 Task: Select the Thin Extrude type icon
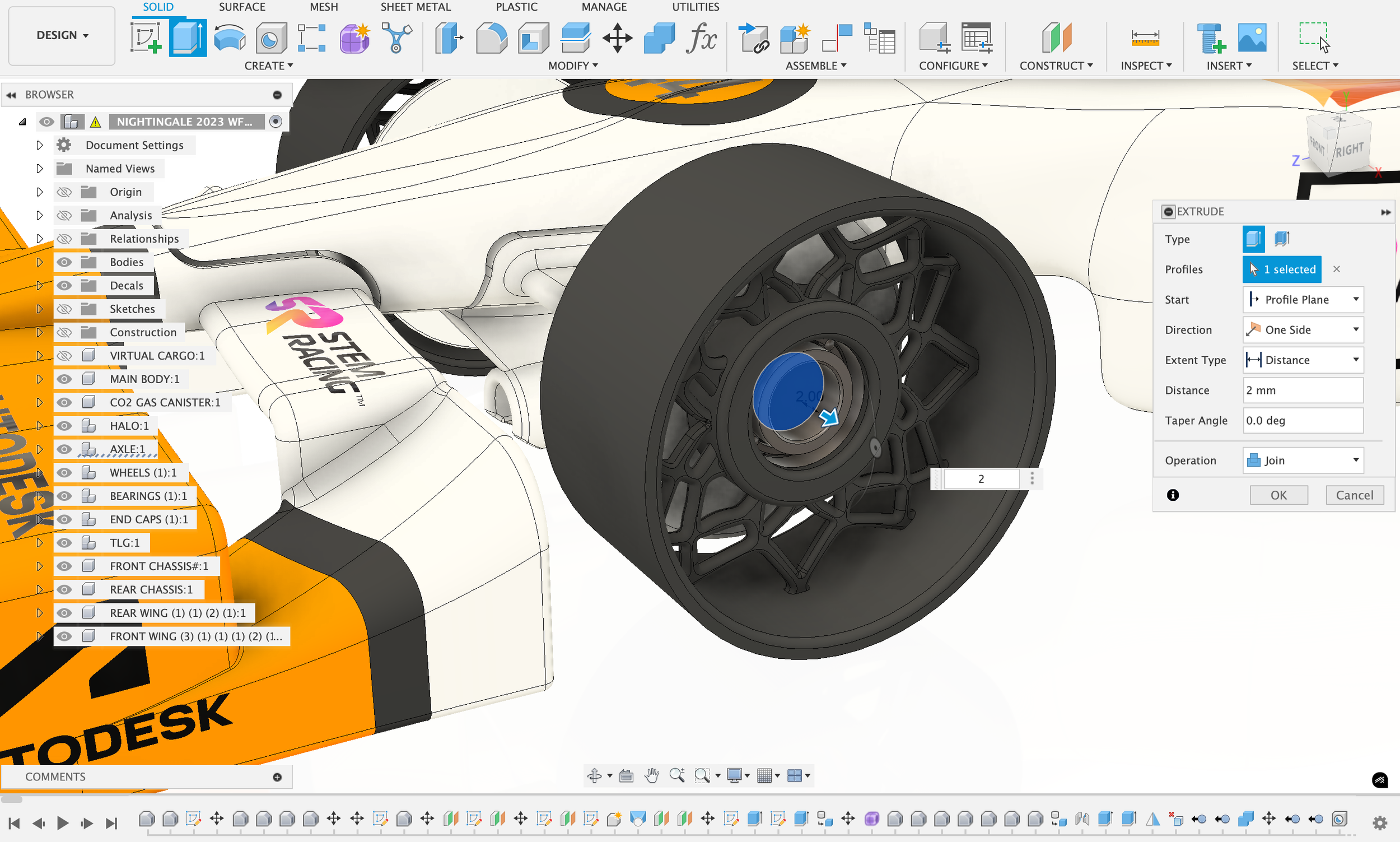pos(1281,239)
